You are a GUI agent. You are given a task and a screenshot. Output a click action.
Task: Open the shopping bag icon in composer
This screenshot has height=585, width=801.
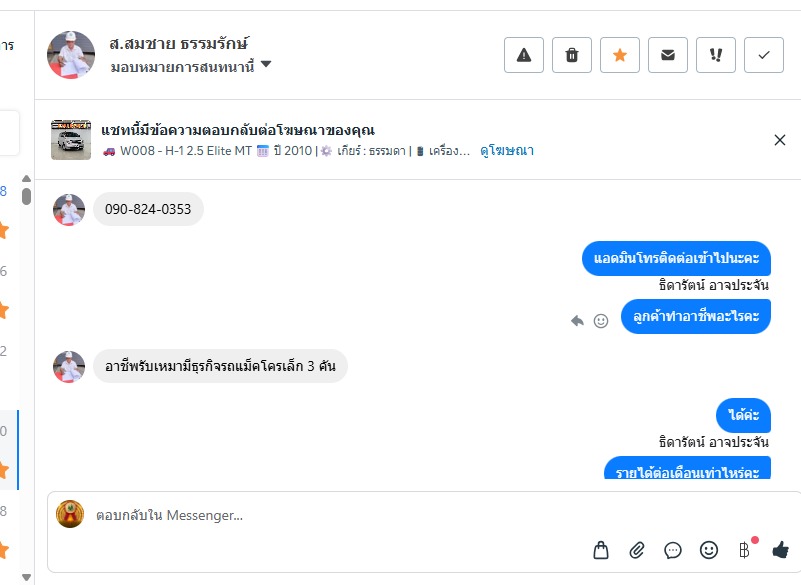[x=601, y=550]
